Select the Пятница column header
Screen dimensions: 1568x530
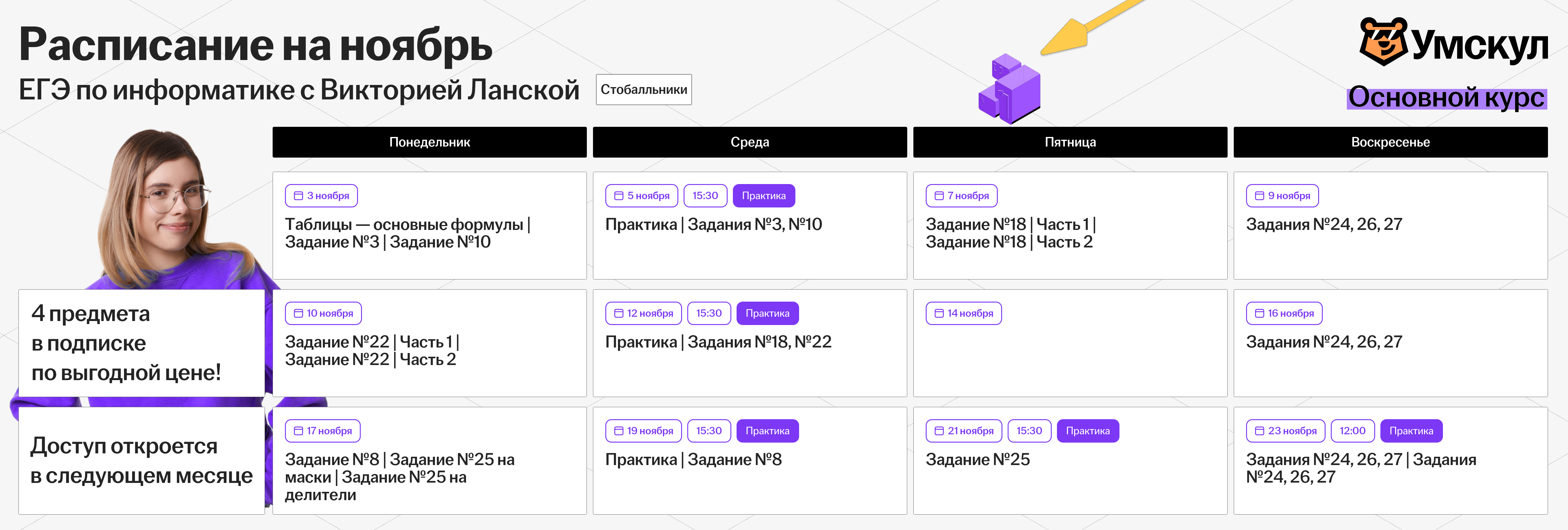[1070, 143]
